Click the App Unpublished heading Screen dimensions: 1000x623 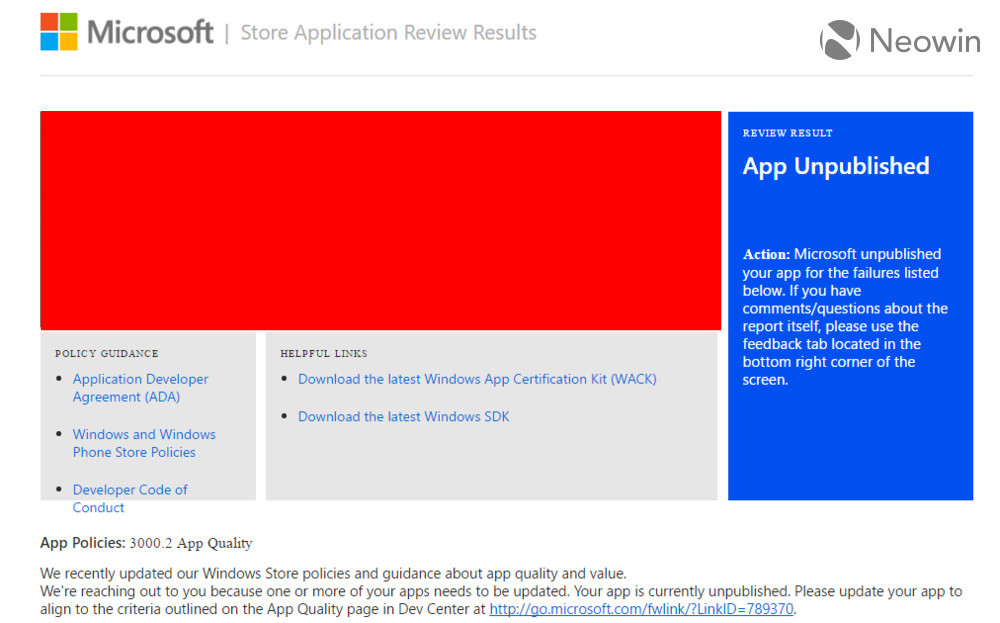tap(835, 166)
